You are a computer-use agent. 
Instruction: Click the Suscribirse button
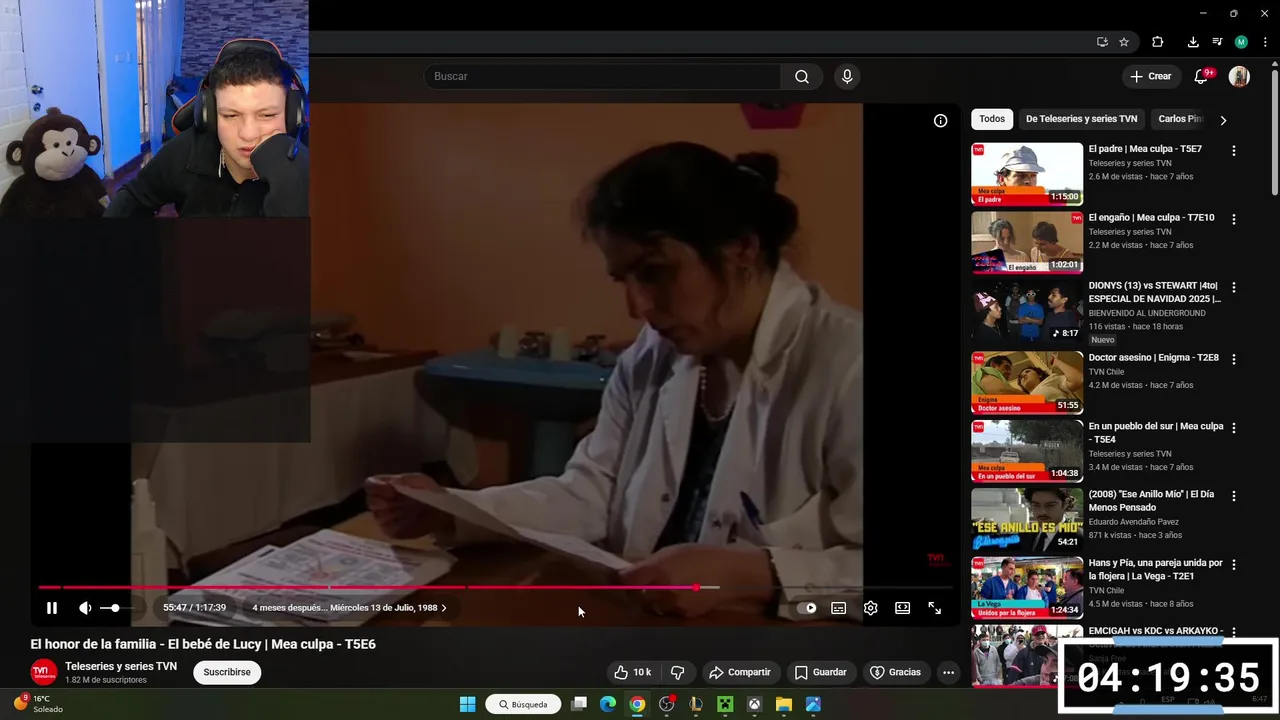click(227, 672)
